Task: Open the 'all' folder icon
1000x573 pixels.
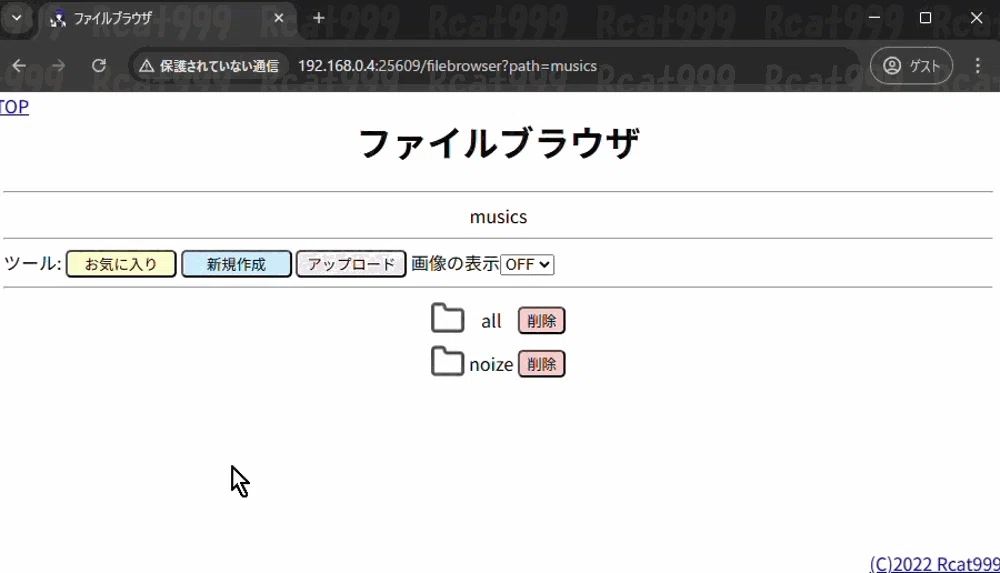Action: (x=447, y=318)
